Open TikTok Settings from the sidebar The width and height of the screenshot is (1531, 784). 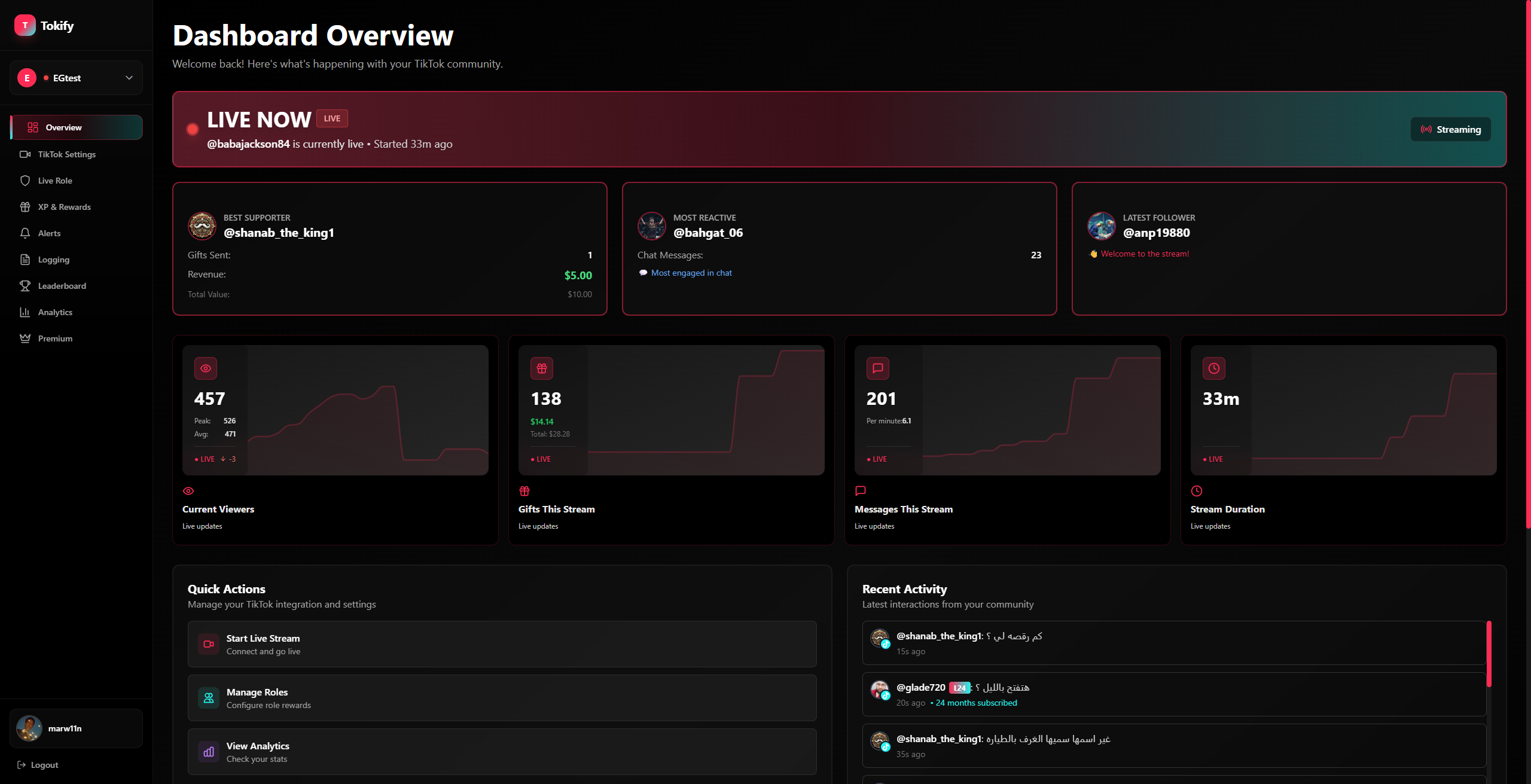[x=66, y=154]
